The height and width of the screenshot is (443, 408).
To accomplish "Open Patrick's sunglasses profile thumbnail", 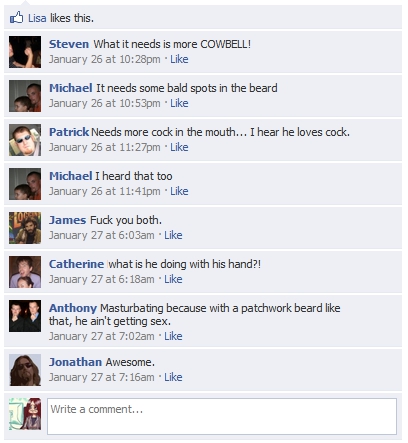I will point(25,140).
